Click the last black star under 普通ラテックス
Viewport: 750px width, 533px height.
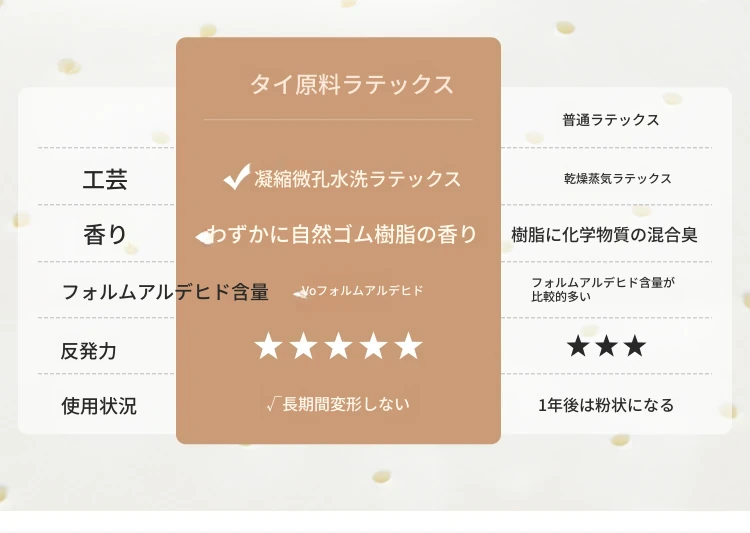635,346
